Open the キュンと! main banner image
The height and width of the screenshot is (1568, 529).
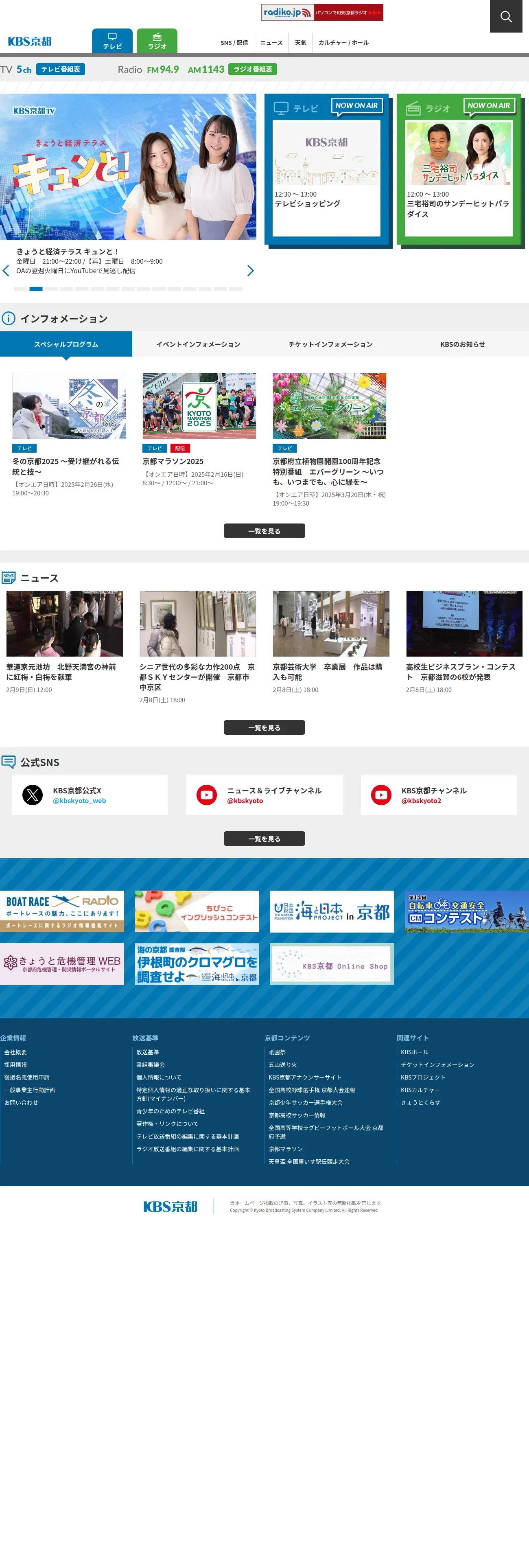pyautogui.click(x=128, y=167)
